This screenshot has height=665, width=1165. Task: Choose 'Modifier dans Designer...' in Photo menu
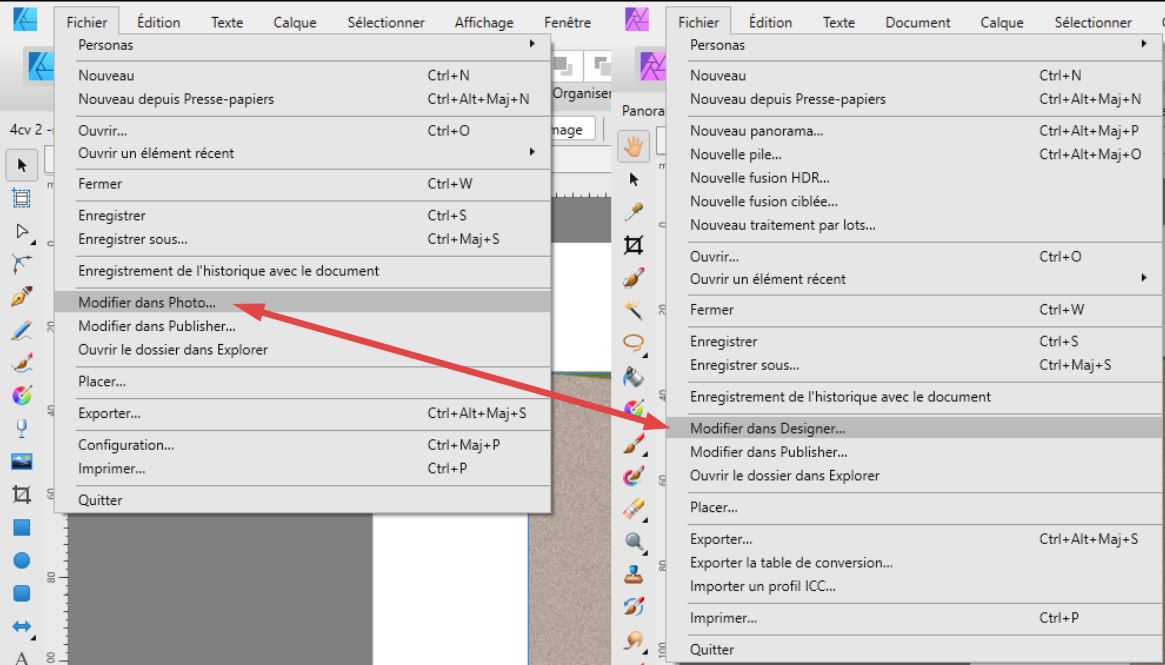[x=915, y=429]
